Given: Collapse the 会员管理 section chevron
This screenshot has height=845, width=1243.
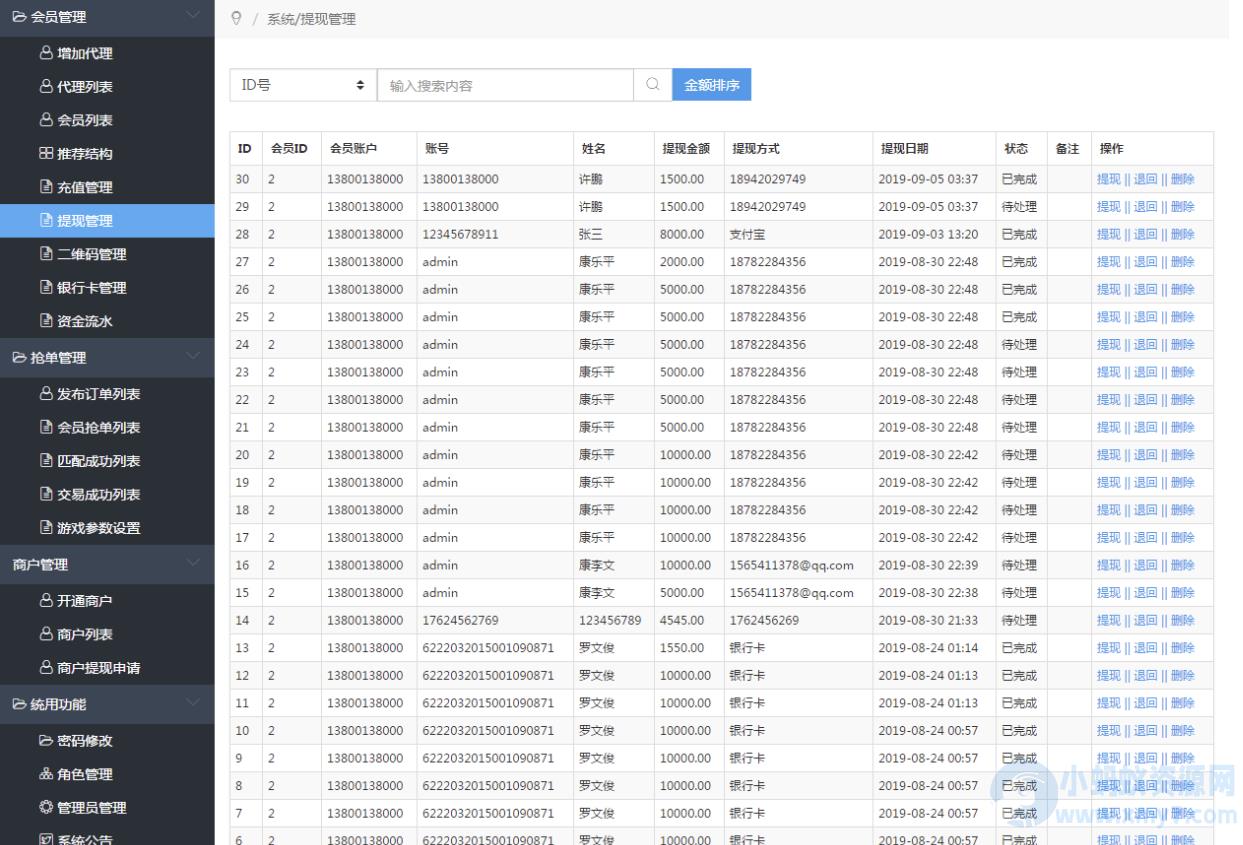Looking at the screenshot, I should [x=194, y=15].
